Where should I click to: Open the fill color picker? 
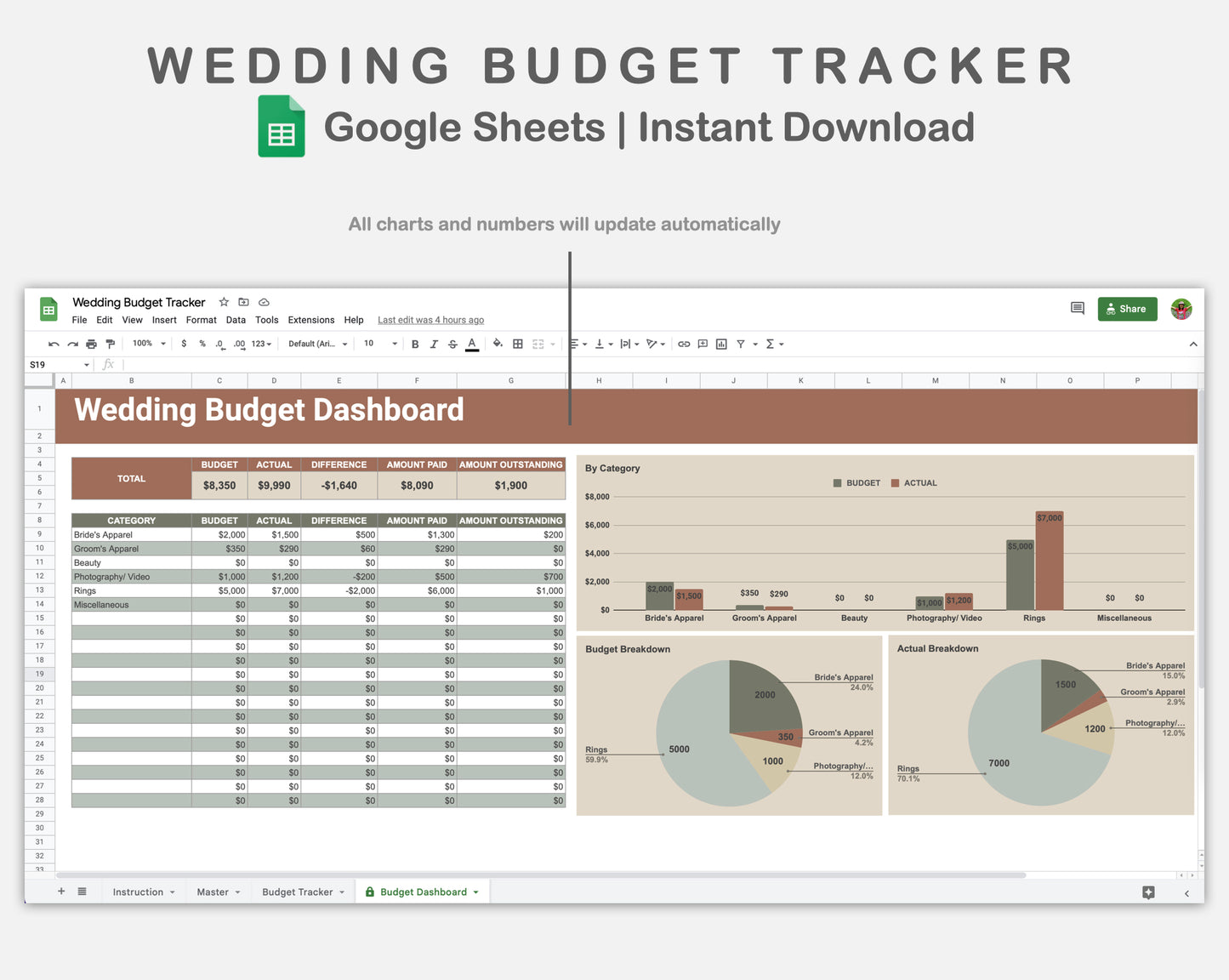(498, 344)
